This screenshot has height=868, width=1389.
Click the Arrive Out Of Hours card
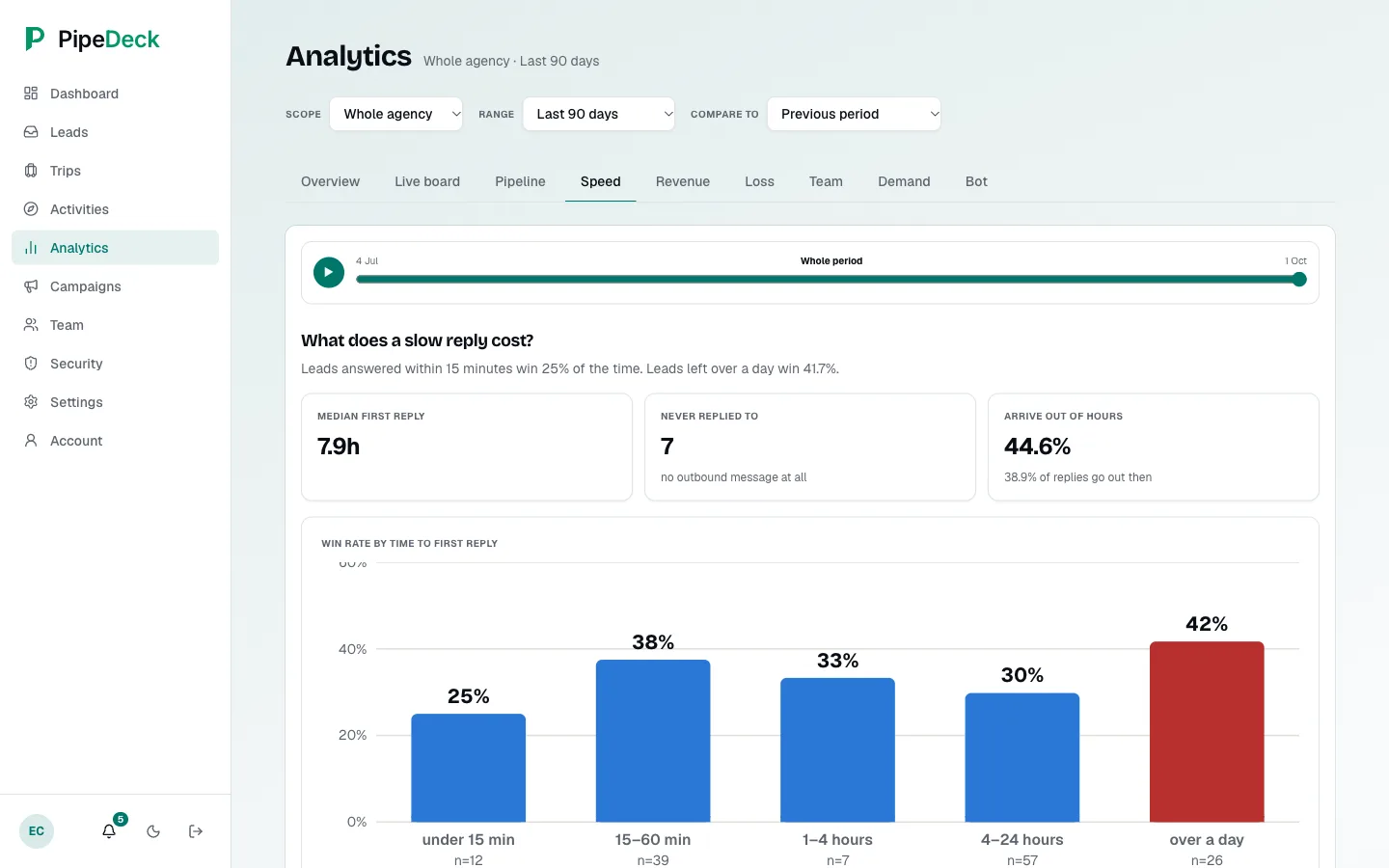pos(1154,448)
